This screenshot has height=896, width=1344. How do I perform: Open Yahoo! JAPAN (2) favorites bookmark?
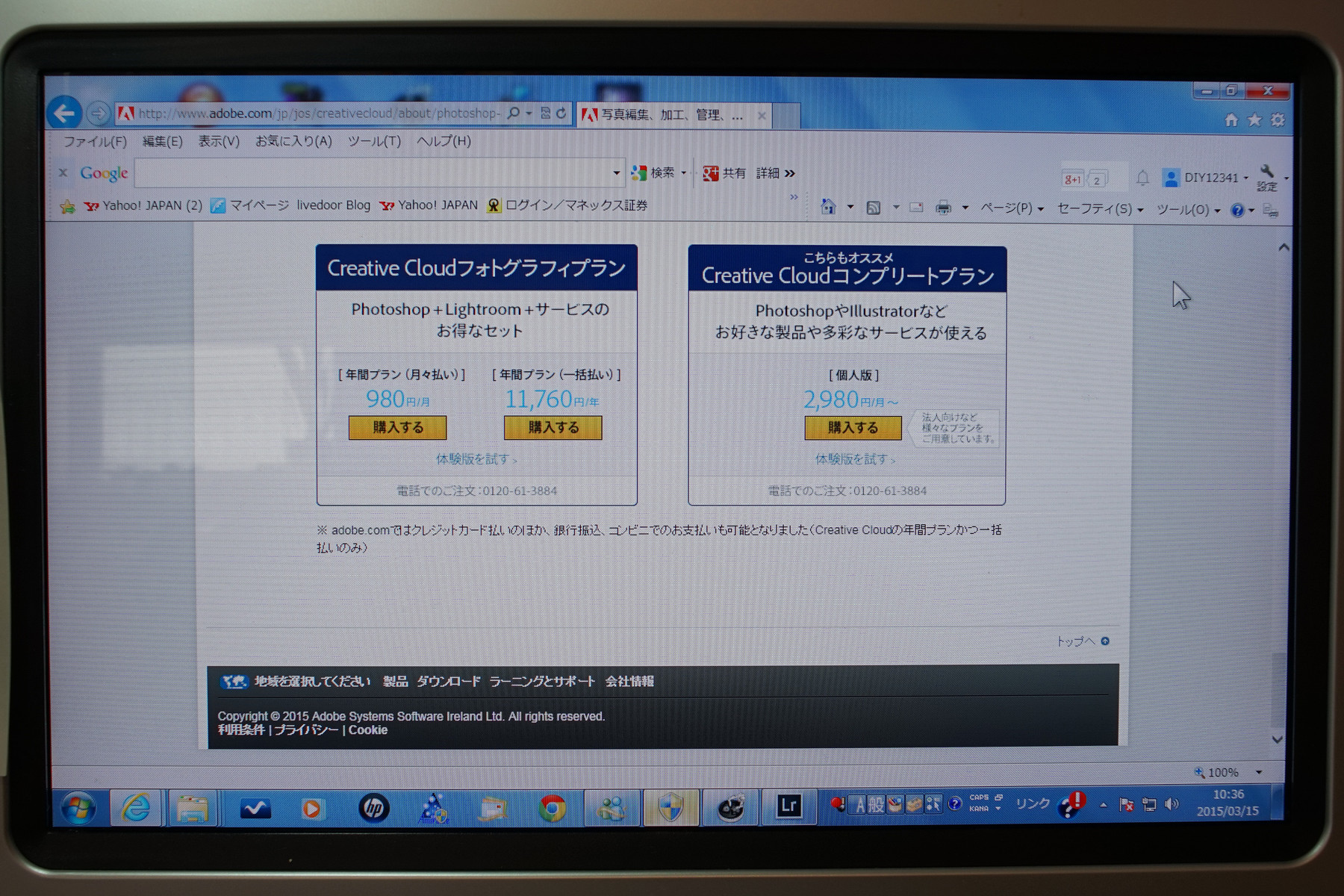(x=143, y=205)
